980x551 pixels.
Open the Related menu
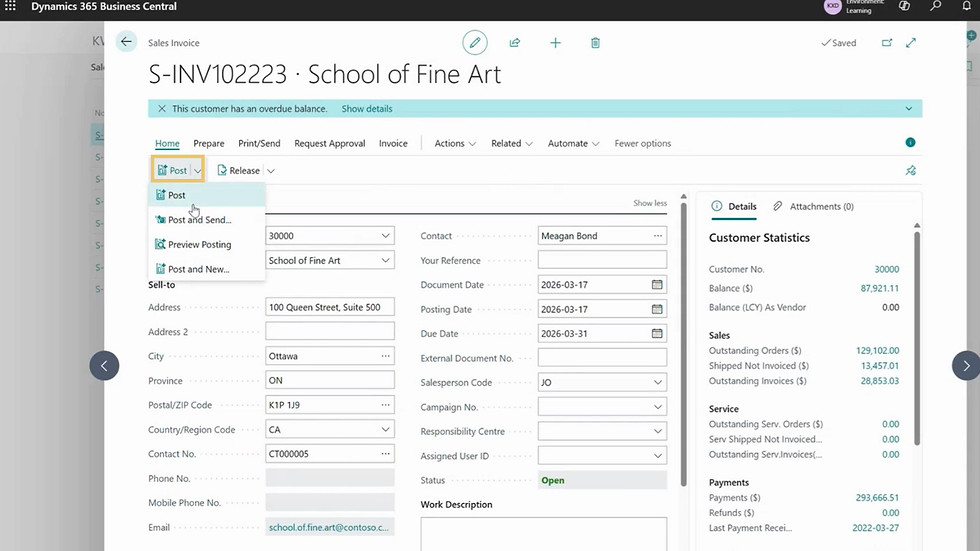(512, 143)
